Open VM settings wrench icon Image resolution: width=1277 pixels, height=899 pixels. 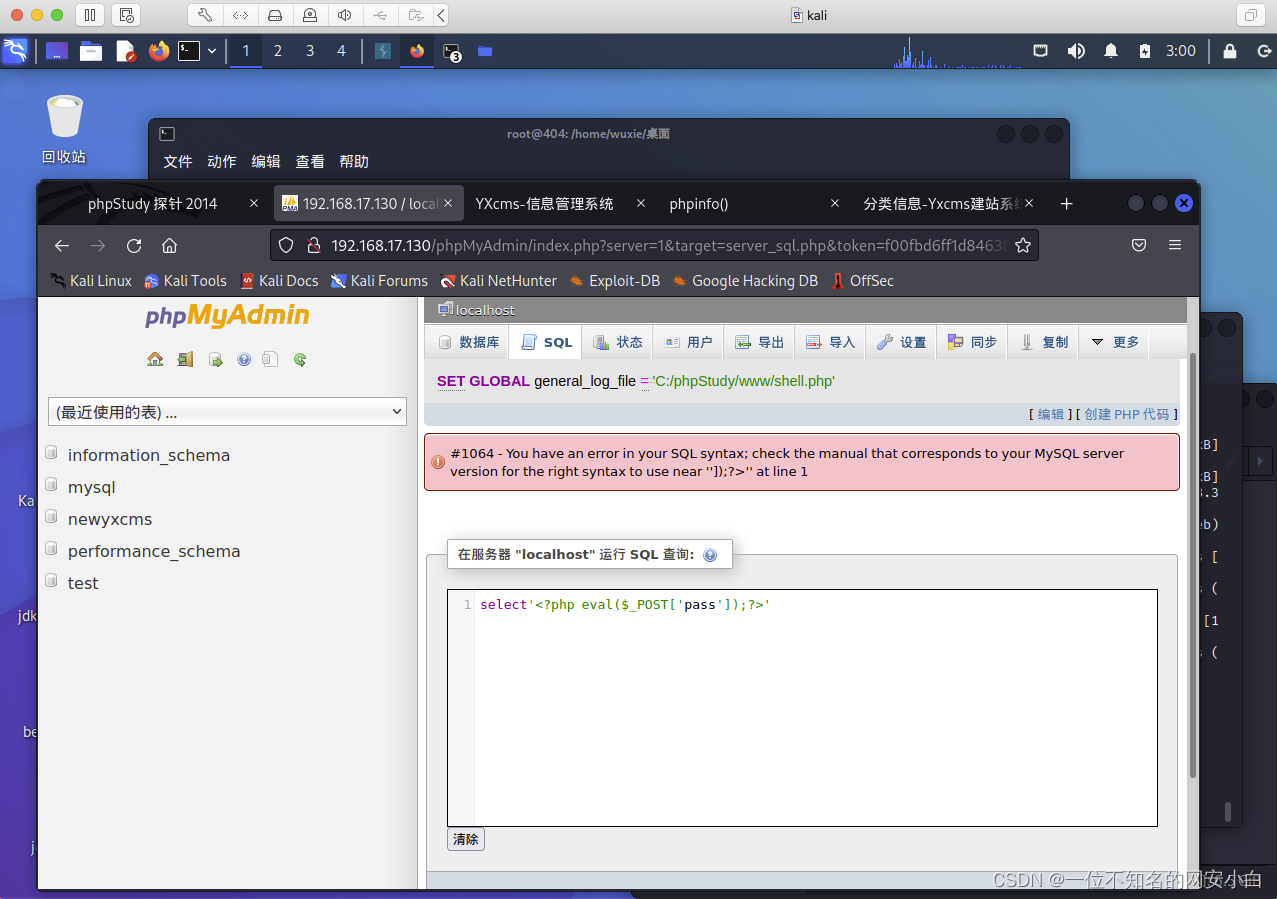(204, 15)
